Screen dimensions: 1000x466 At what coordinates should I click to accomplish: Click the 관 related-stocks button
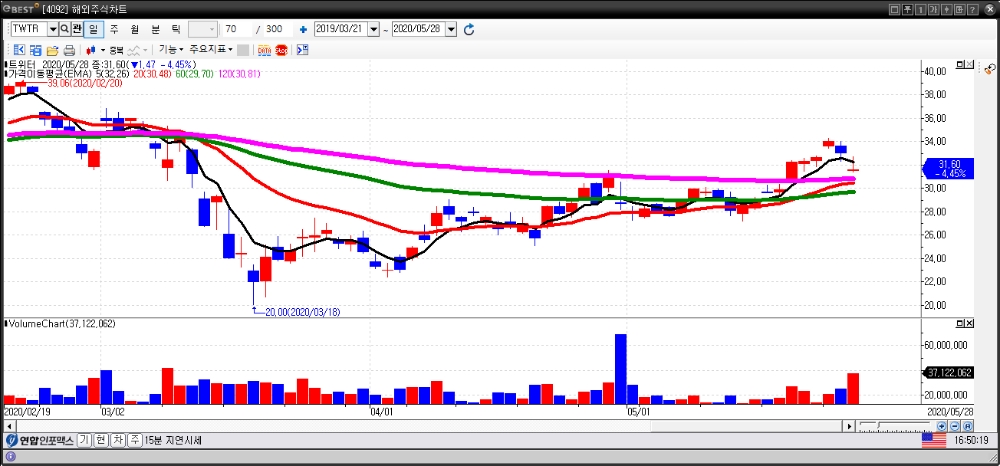[77, 29]
